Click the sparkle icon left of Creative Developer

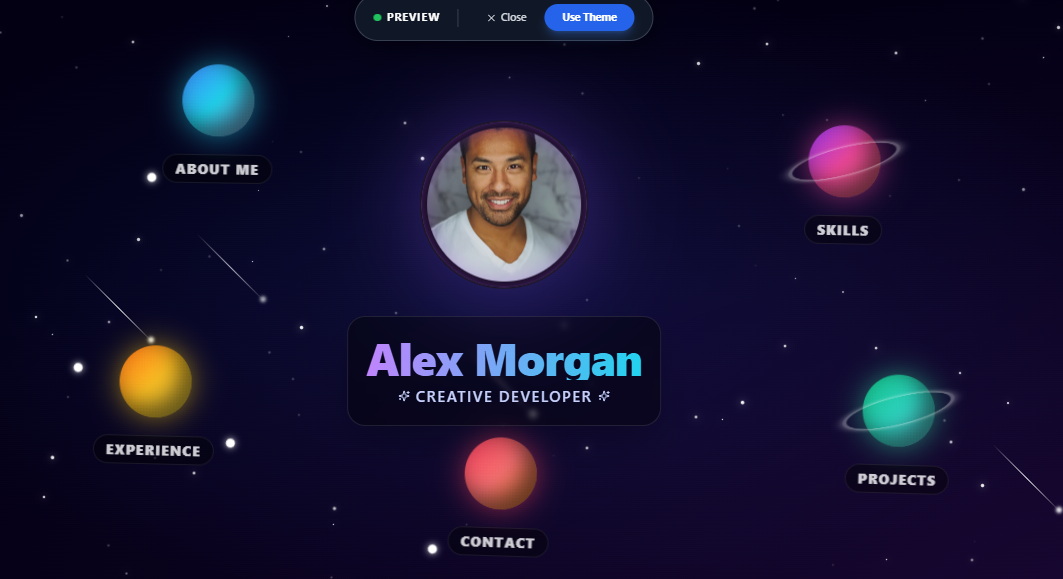pos(404,396)
